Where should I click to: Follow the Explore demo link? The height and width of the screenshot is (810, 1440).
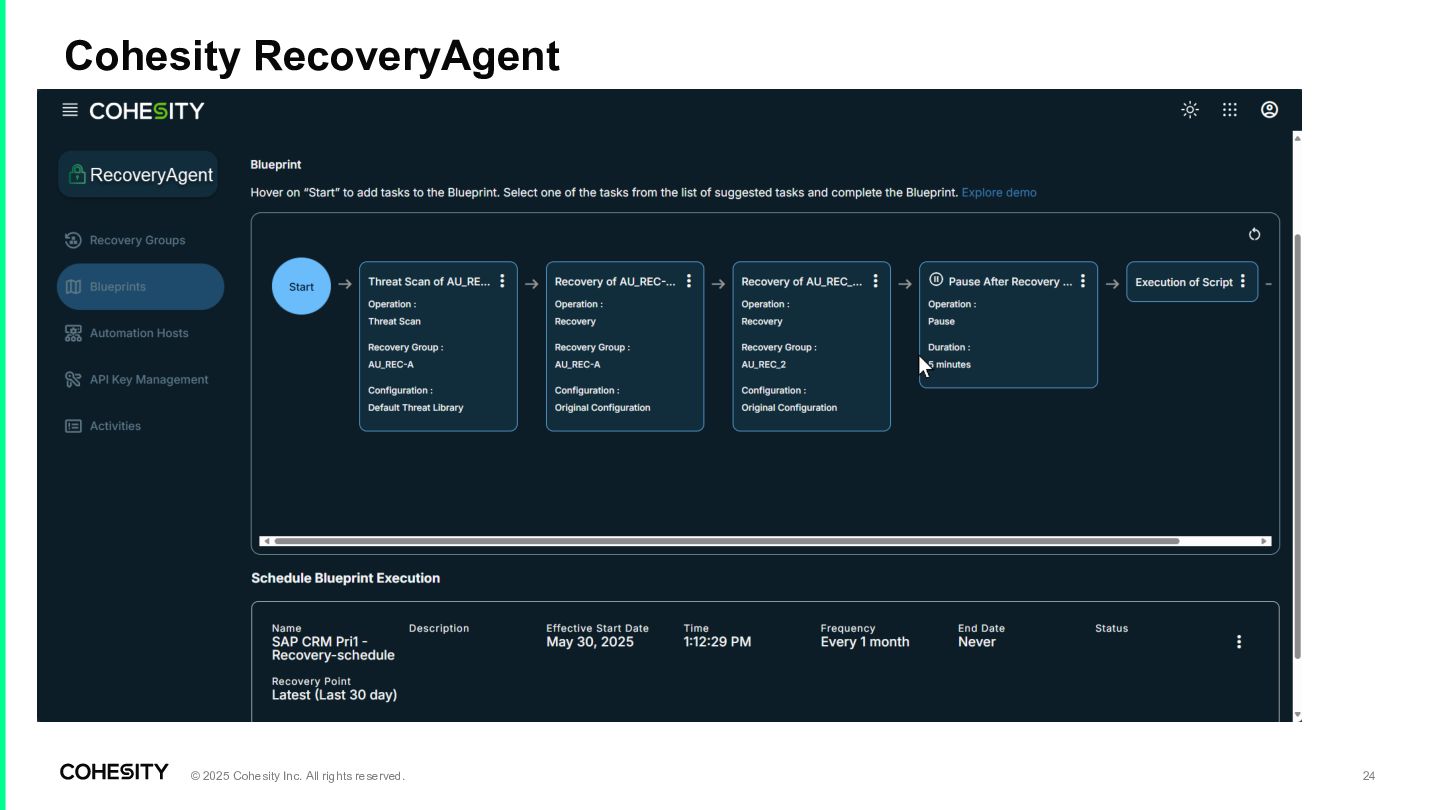(x=999, y=193)
